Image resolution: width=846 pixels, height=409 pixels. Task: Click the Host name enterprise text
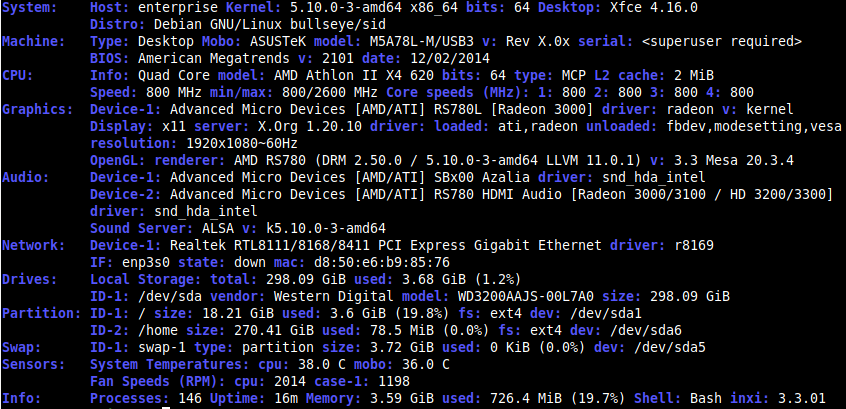coord(178,8)
